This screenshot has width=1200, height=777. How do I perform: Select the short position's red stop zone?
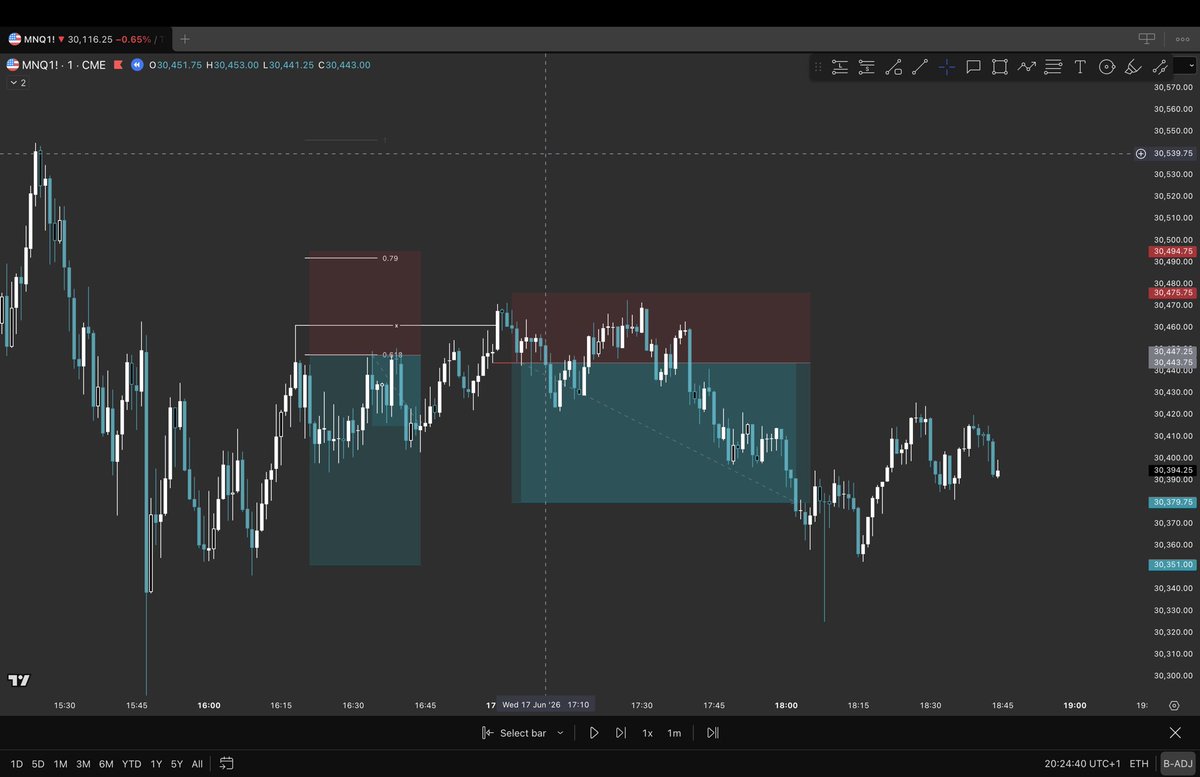tap(660, 328)
